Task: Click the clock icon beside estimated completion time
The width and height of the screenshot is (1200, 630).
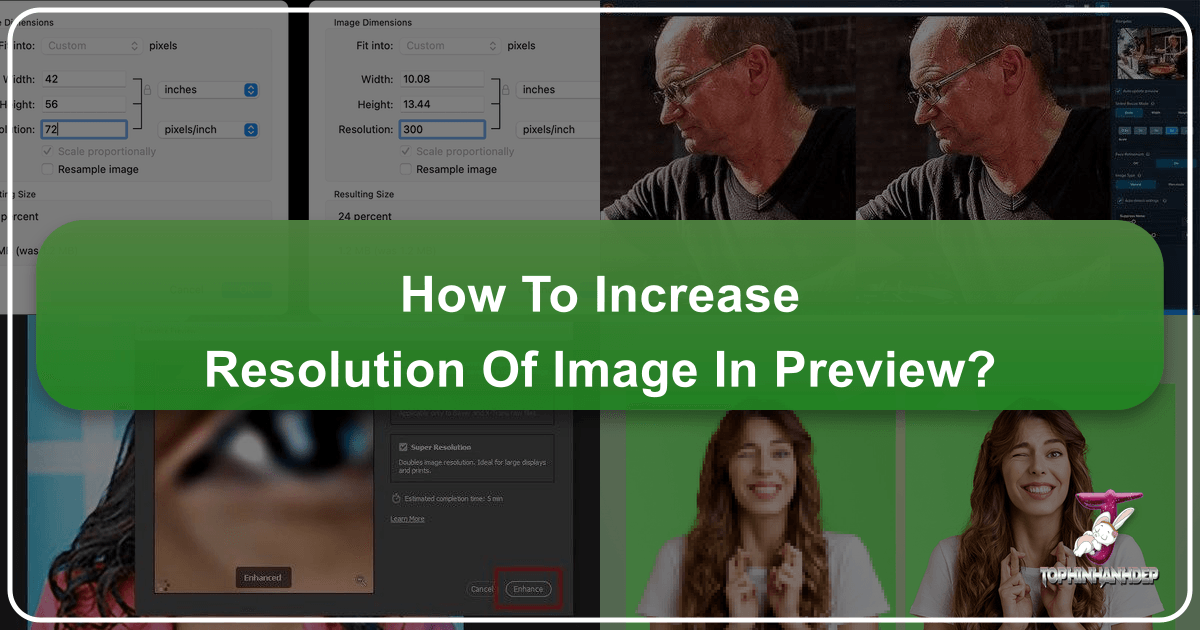Action: click(394, 498)
